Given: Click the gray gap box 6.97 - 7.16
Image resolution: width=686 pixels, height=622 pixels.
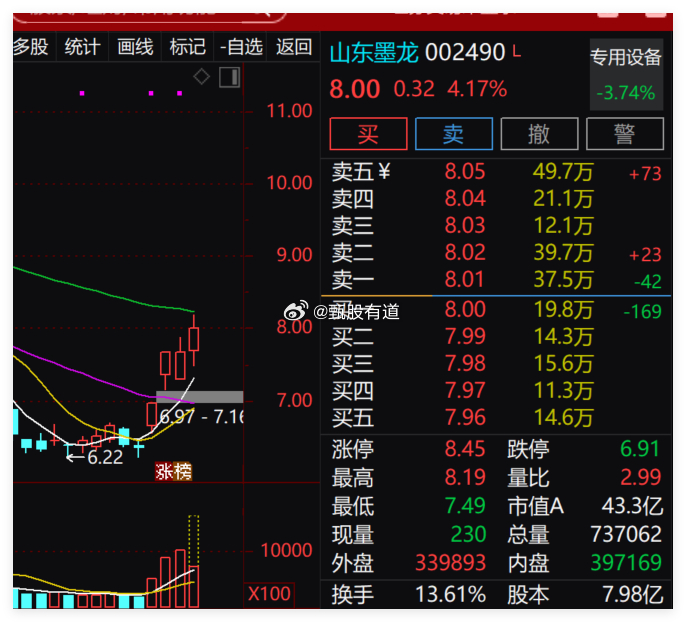Looking at the screenshot, I should [x=200, y=397].
